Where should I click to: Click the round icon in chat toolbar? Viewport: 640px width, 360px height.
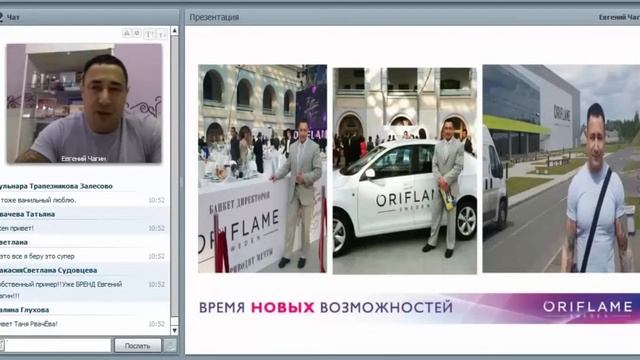click(x=137, y=33)
